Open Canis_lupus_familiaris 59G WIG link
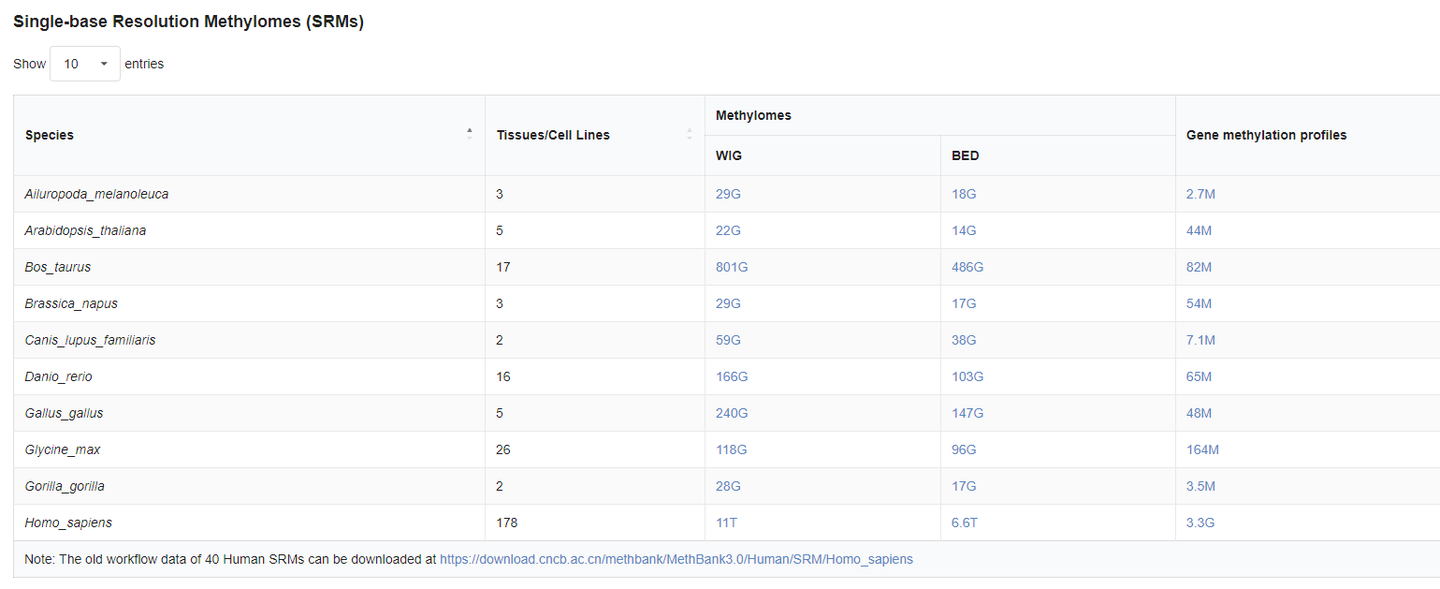 pyautogui.click(x=728, y=340)
